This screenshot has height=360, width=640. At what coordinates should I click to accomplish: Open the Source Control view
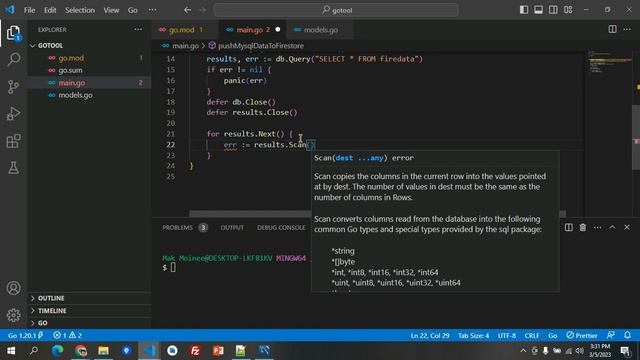click(x=13, y=87)
